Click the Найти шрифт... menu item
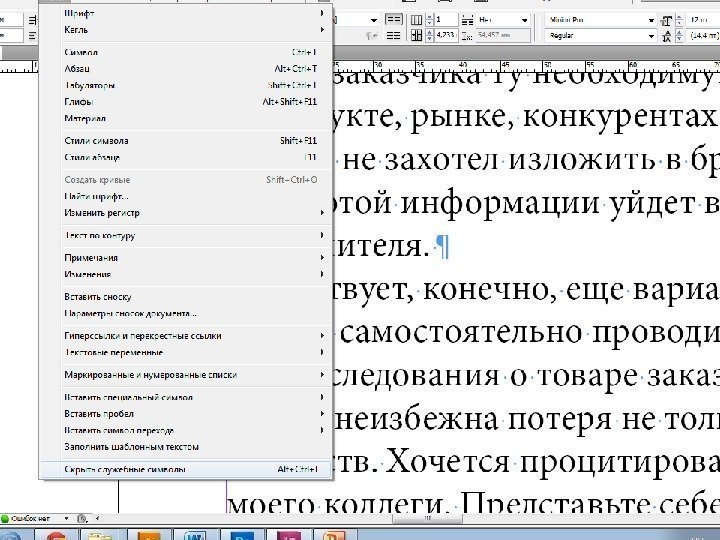720x540 pixels. 186,197
